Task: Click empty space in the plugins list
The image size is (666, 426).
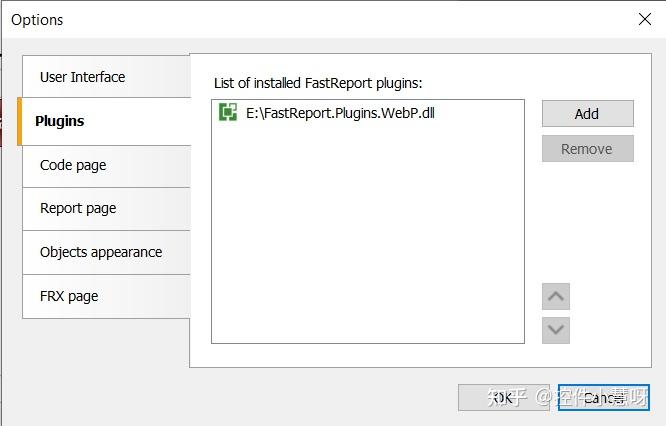Action: (368, 240)
